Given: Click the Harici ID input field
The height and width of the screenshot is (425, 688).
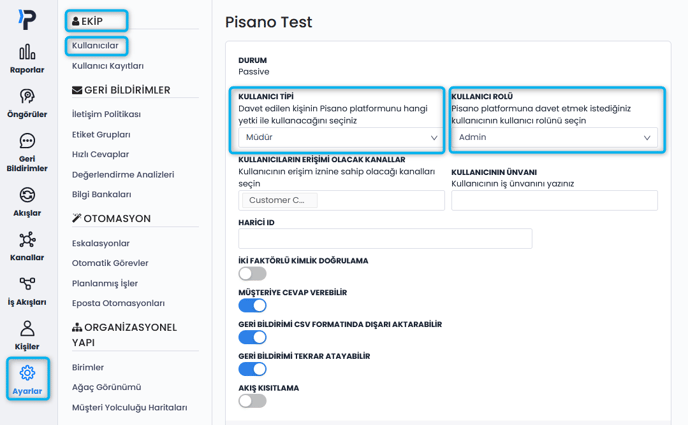Looking at the screenshot, I should (x=385, y=238).
